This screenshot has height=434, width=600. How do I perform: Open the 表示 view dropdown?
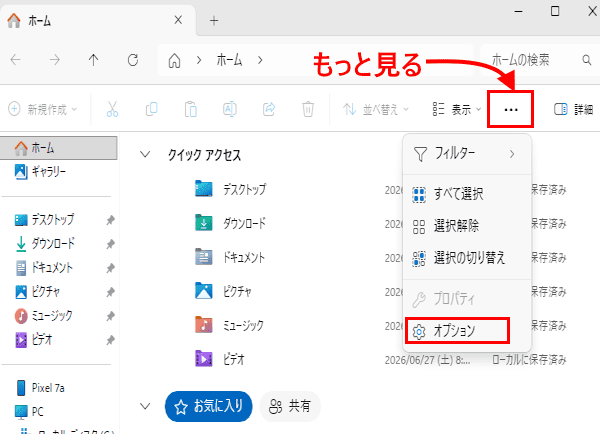pos(457,109)
